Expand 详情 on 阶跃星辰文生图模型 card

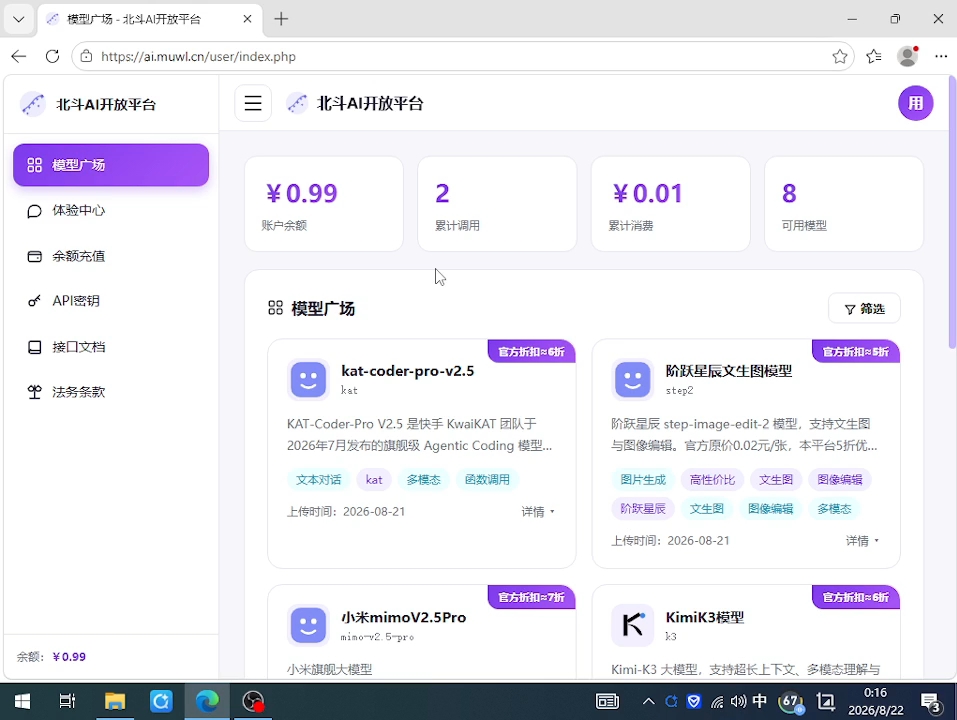coord(862,541)
